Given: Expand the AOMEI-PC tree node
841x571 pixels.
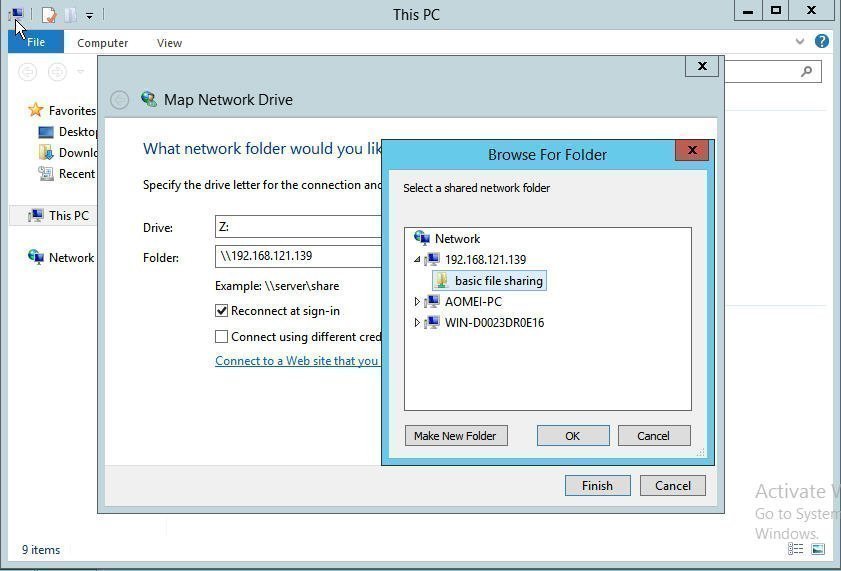Looking at the screenshot, I should pos(417,302).
